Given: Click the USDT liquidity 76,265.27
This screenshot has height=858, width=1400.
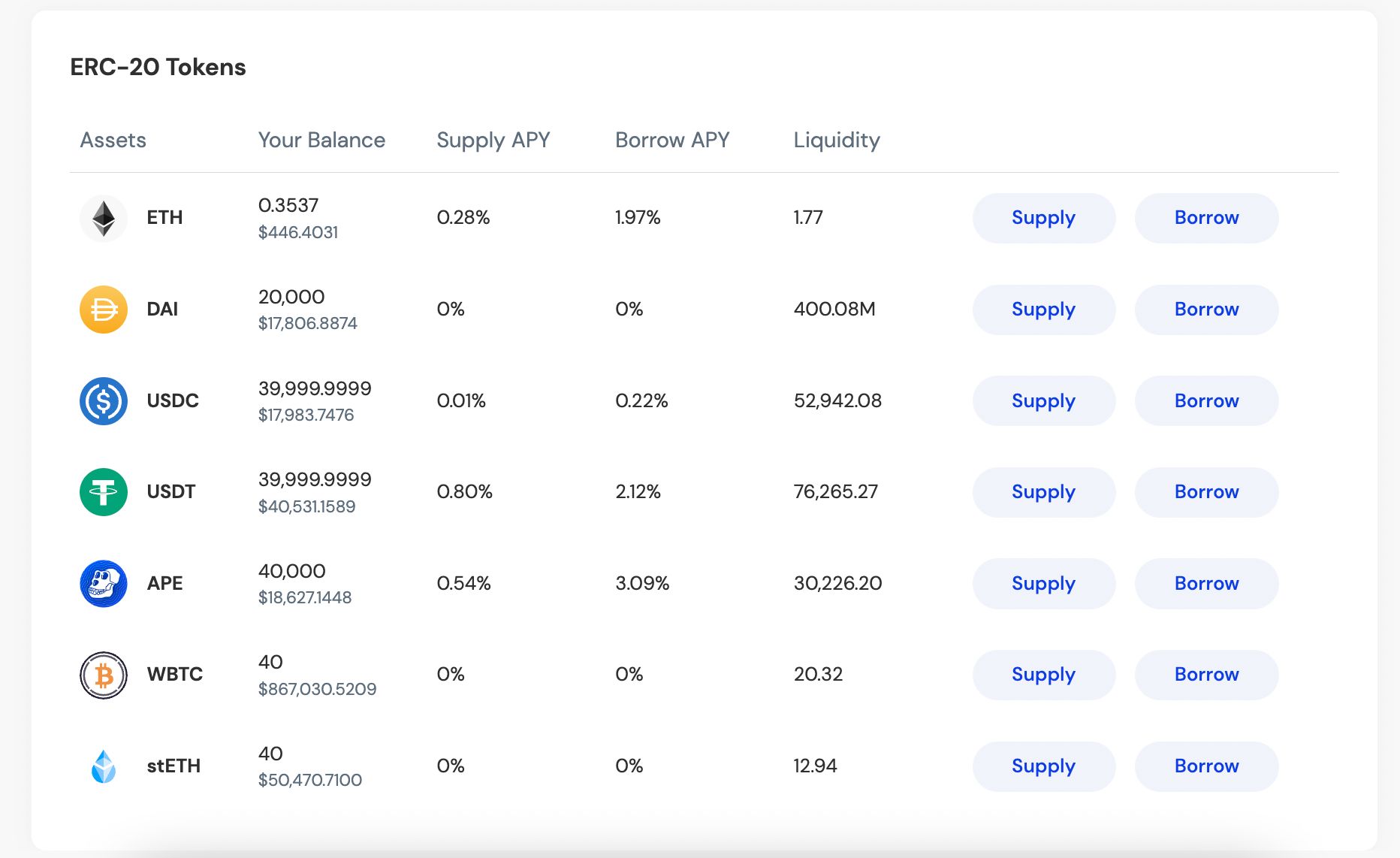Looking at the screenshot, I should 836,492.
